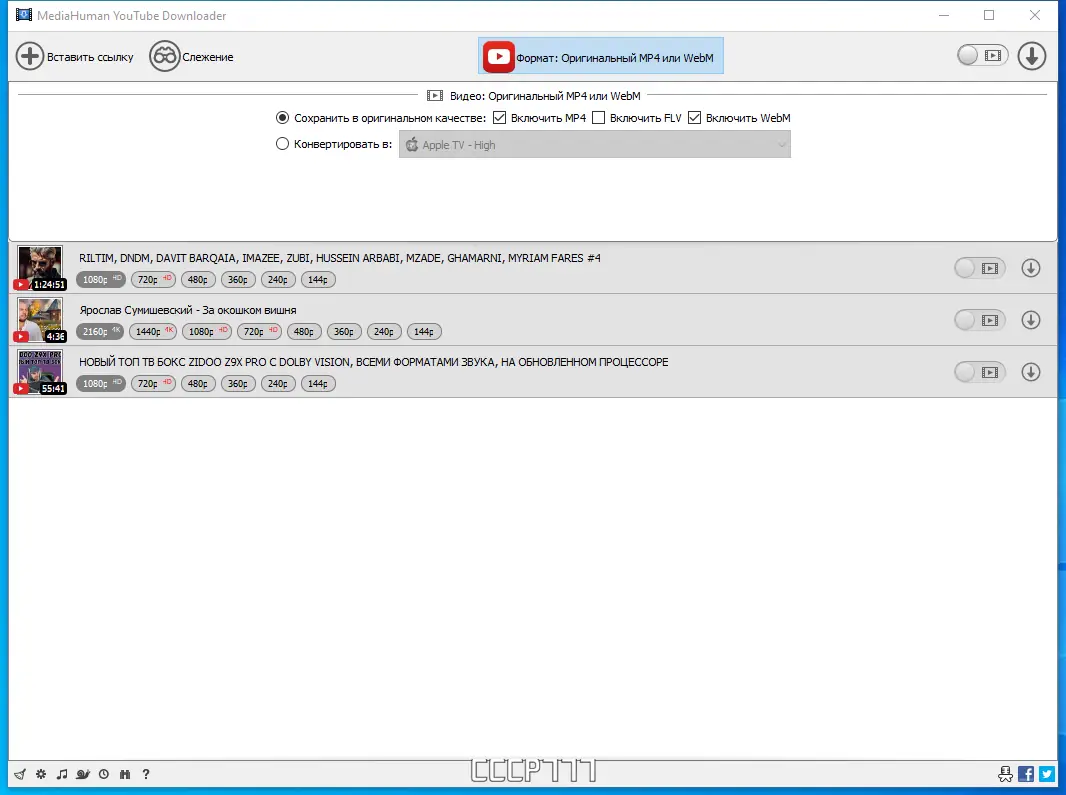1066x795 pixels.
Task: Click Вставить ссылку text button
Action: coord(90,57)
